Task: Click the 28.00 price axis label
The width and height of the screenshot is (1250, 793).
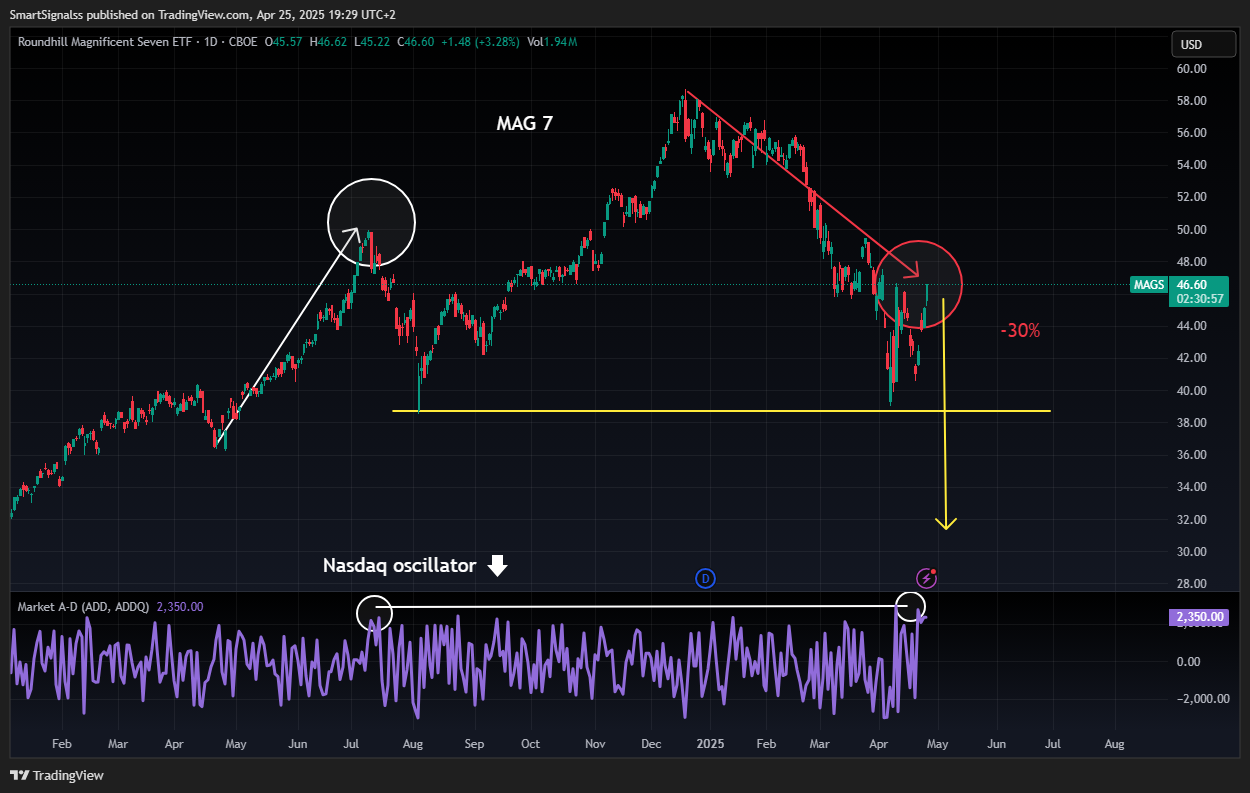Action: coord(1192,584)
